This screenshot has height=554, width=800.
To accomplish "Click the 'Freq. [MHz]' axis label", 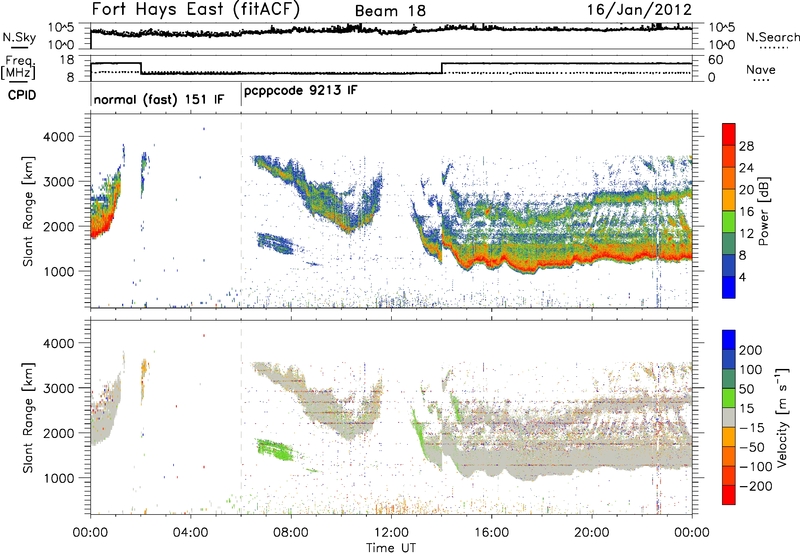I will point(19,67).
